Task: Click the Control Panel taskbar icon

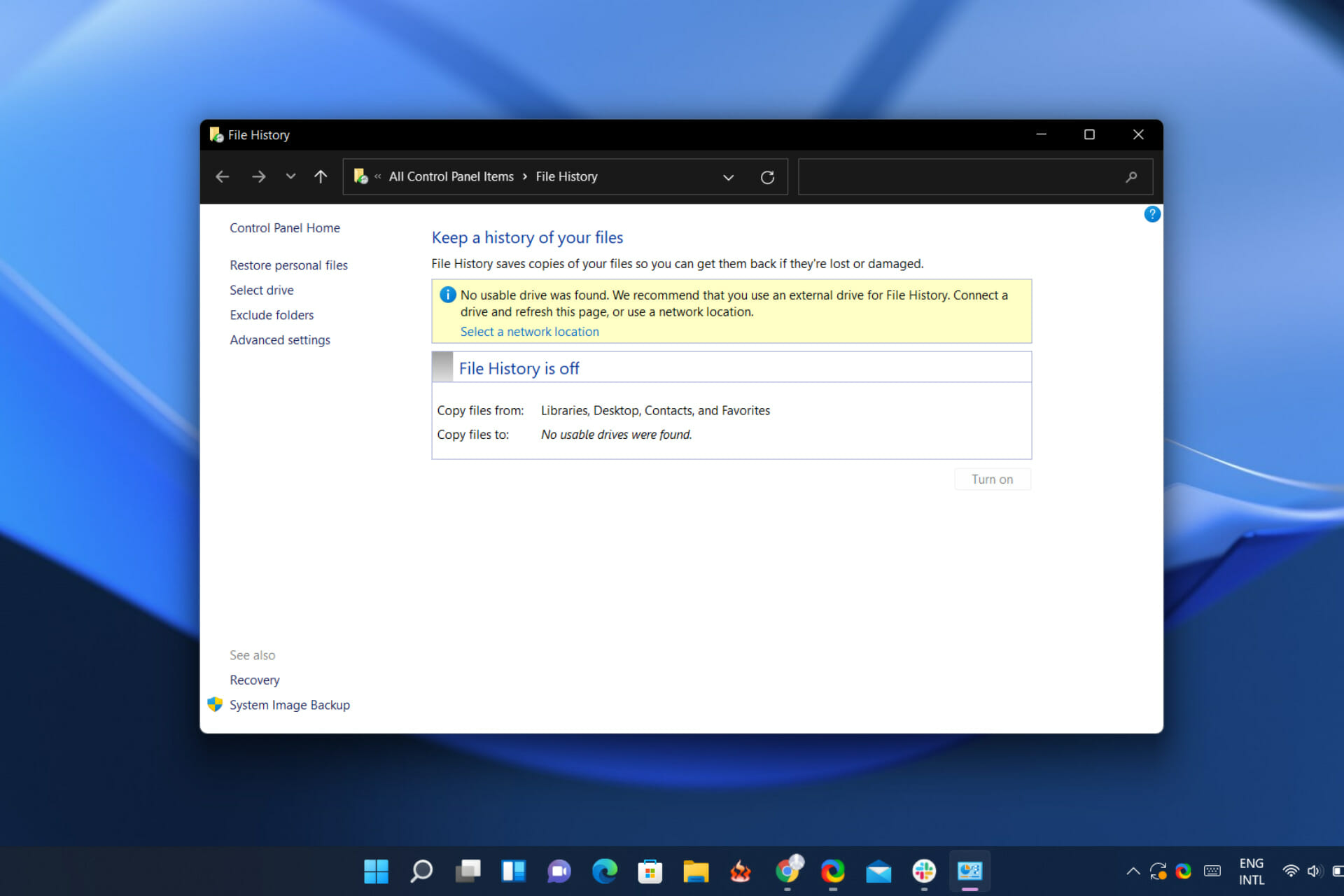Action: 969,871
